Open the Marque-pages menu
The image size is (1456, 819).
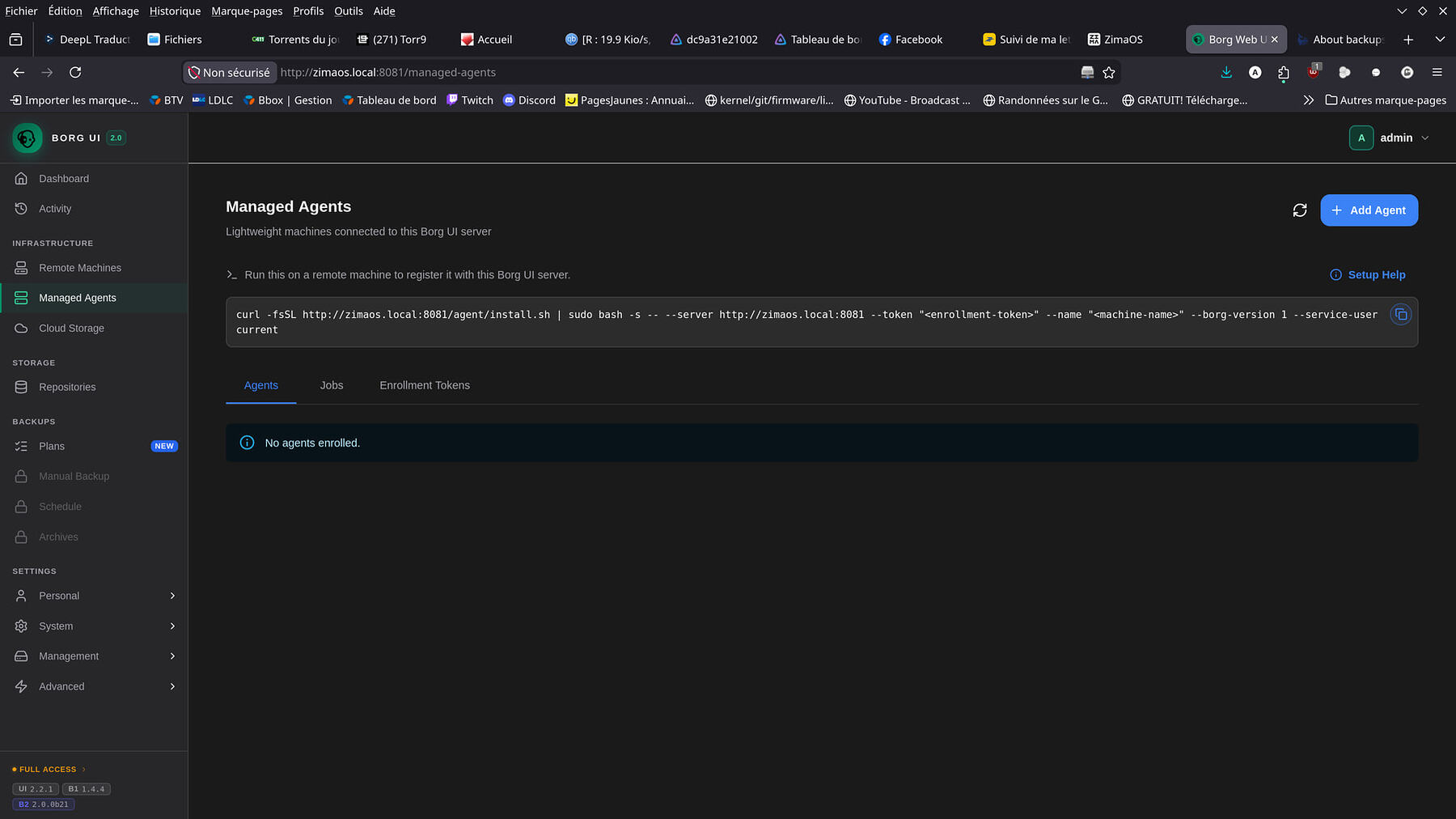tap(247, 11)
